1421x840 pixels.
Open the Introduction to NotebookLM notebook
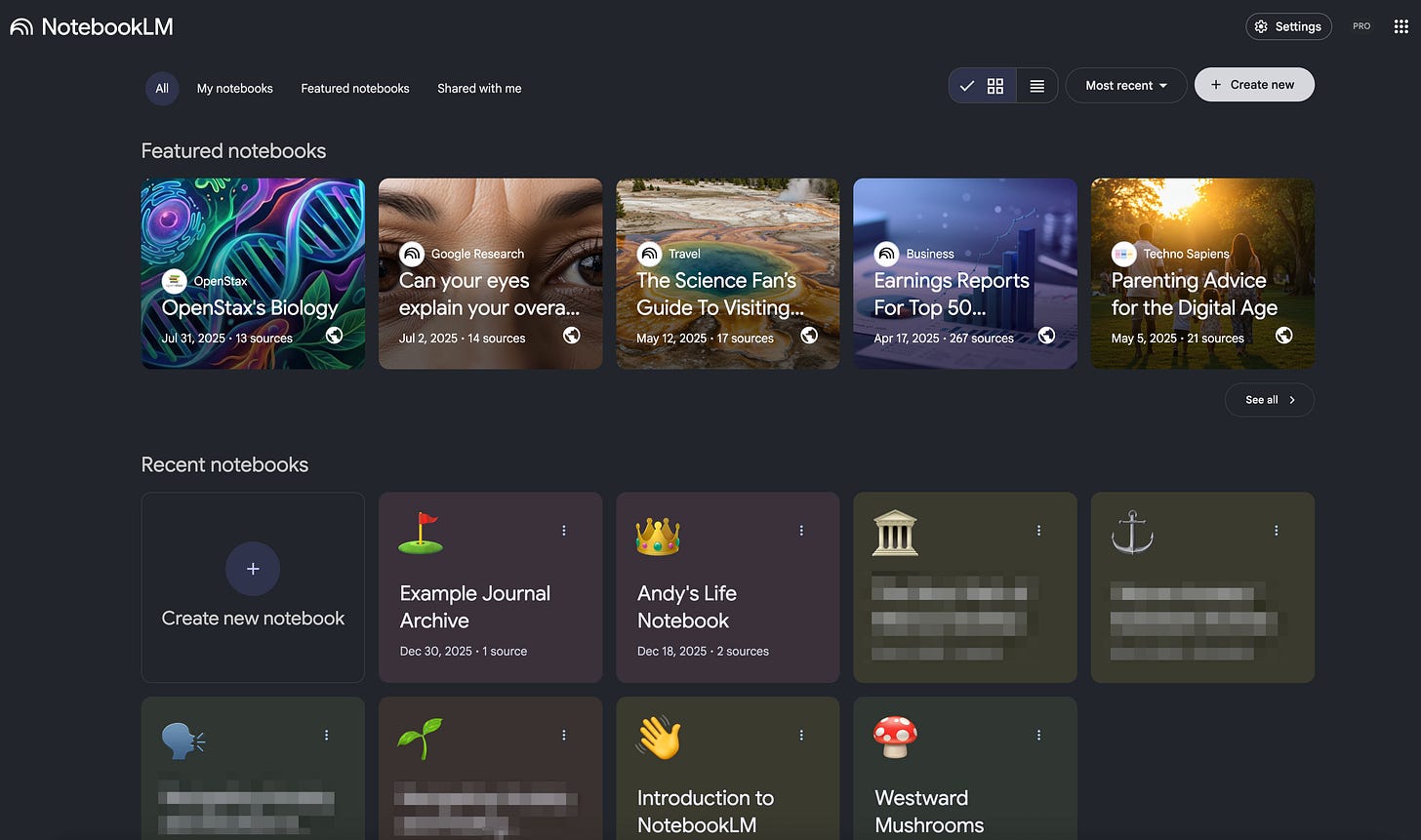tap(727, 768)
